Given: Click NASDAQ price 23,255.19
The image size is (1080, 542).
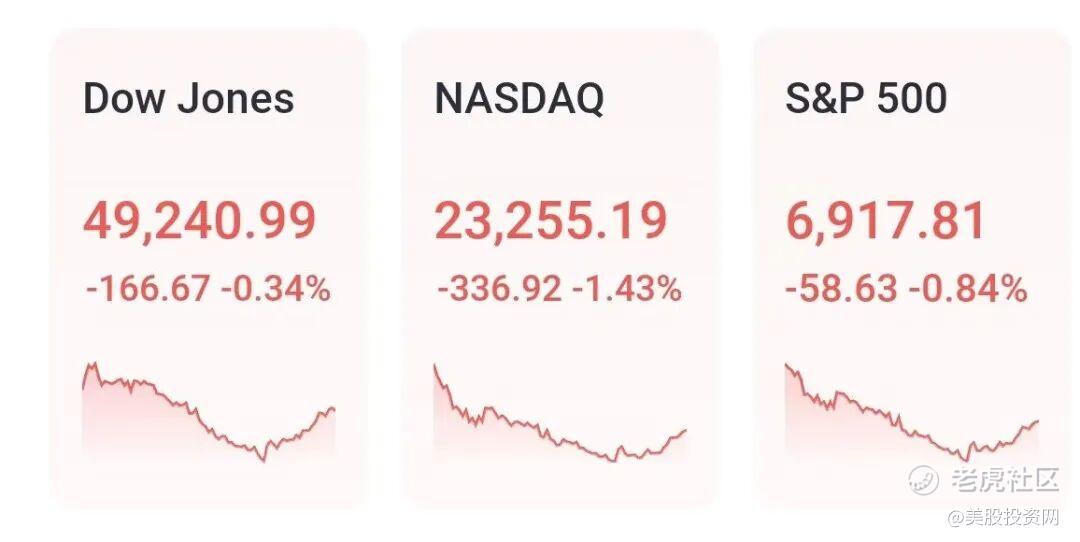Looking at the screenshot, I should [x=550, y=221].
